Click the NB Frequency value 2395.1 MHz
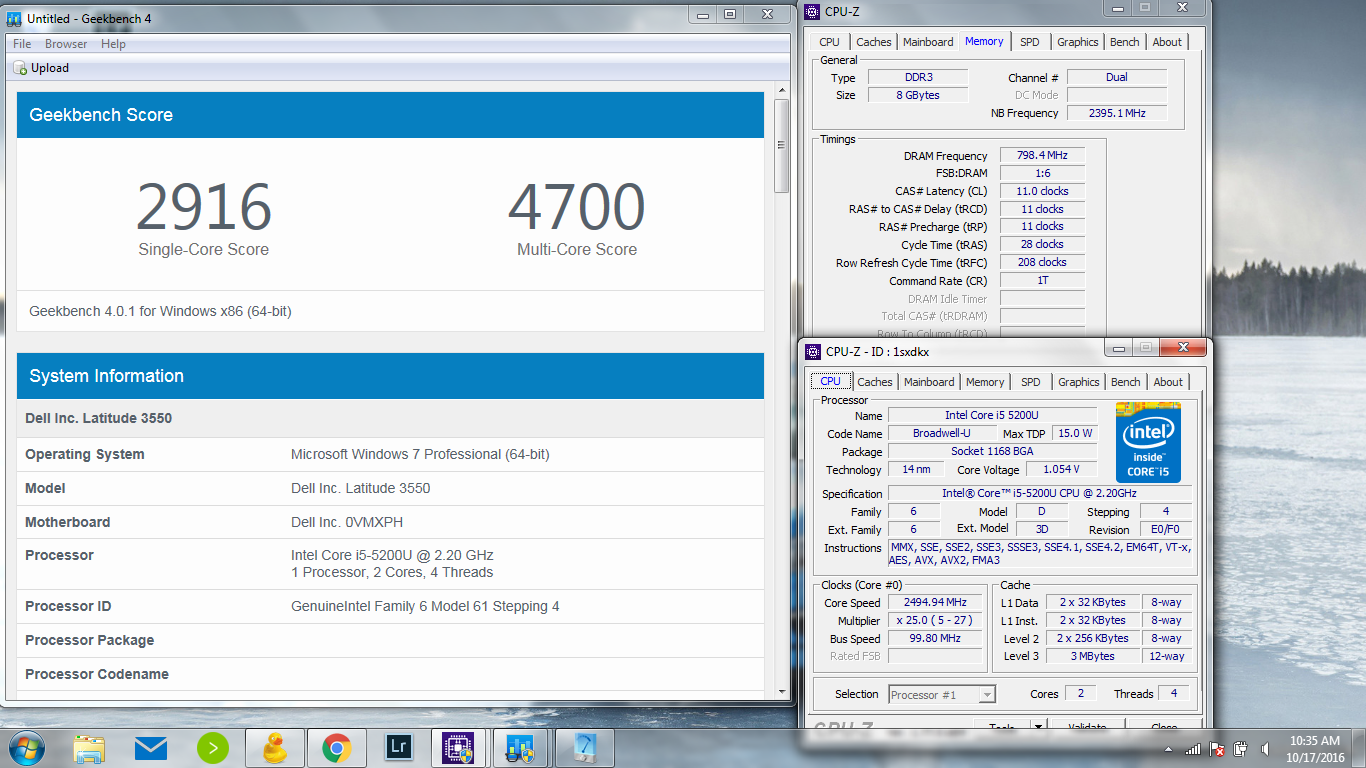1366x768 pixels. tap(1116, 113)
